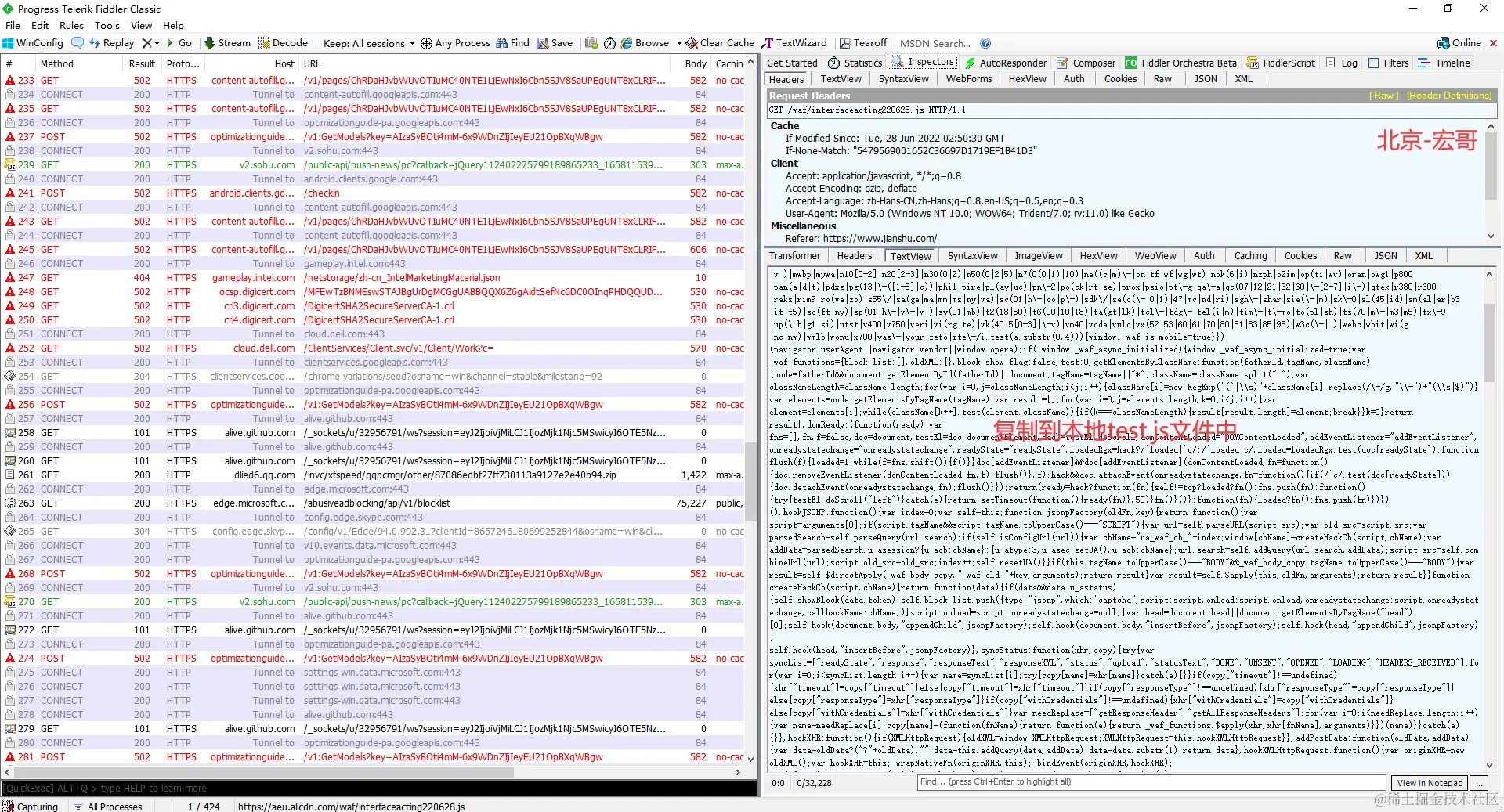This screenshot has width=1504, height=812.
Task: Launch browser with the Browse icon
Action: pos(645,43)
